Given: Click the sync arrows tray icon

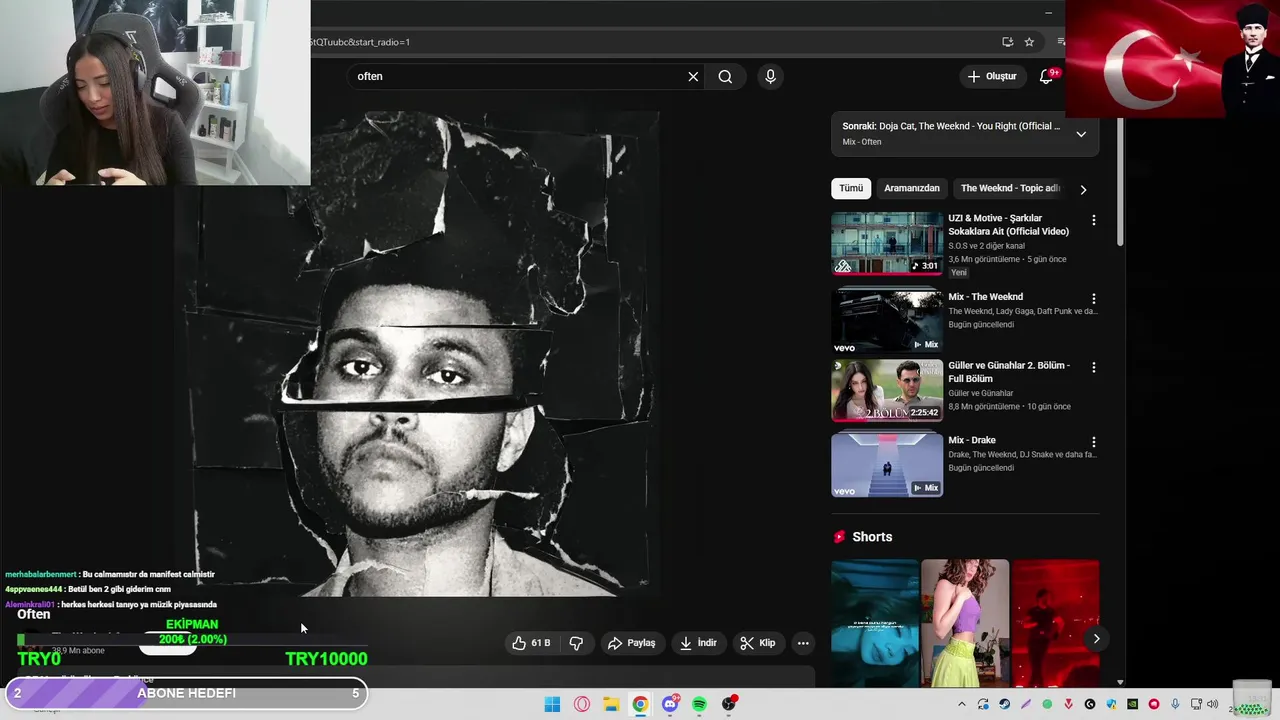Looking at the screenshot, I should coord(983,704).
